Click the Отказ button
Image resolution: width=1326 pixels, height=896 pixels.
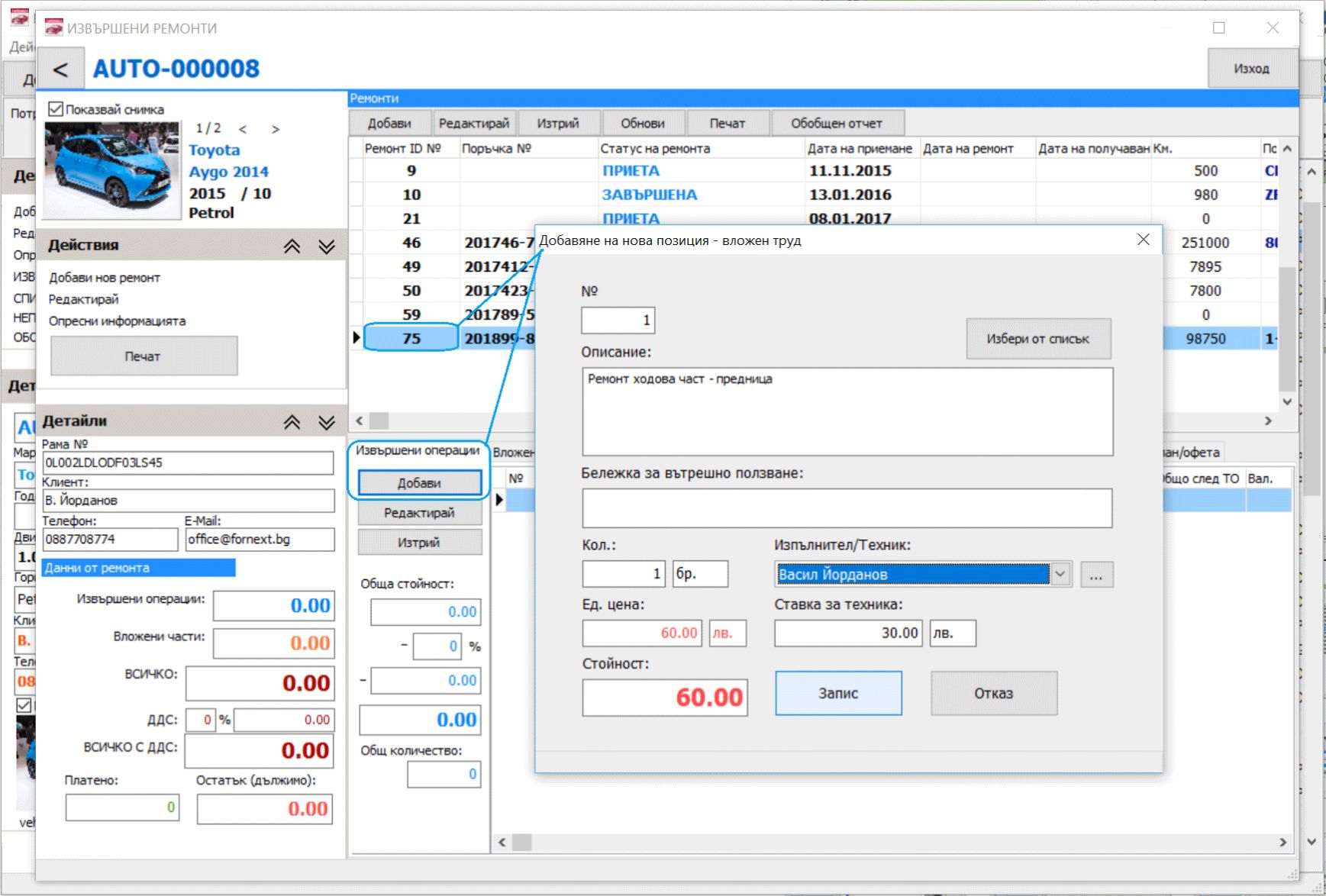(994, 693)
